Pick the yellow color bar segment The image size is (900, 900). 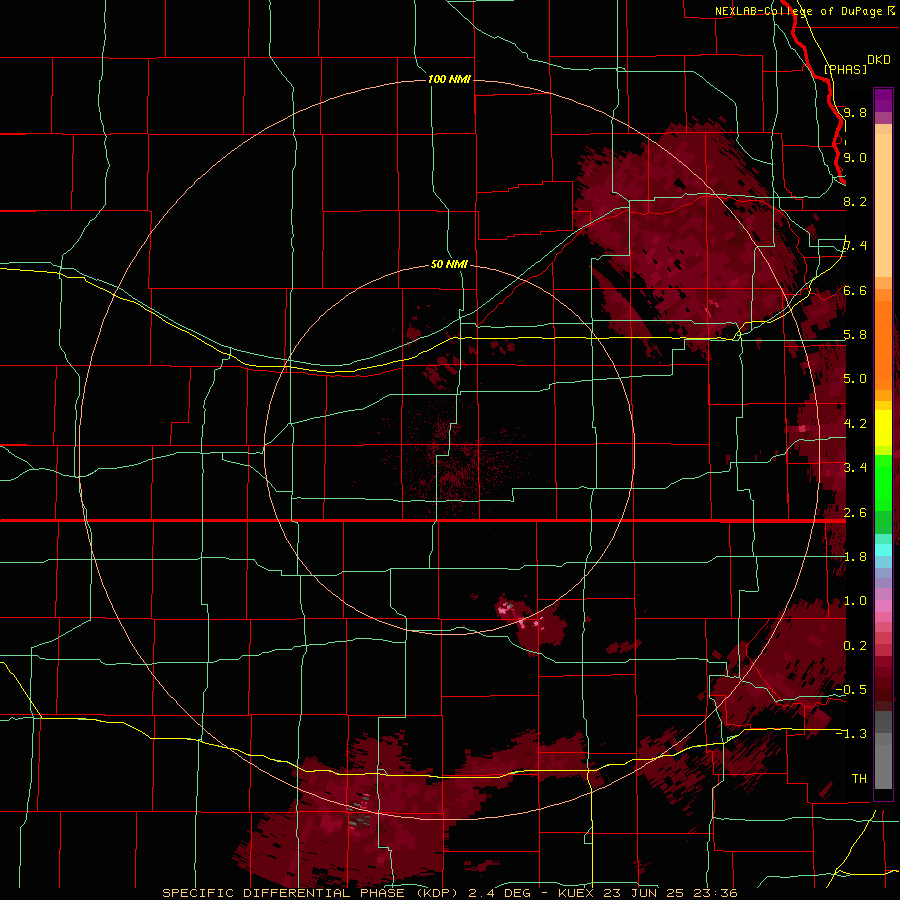click(883, 428)
